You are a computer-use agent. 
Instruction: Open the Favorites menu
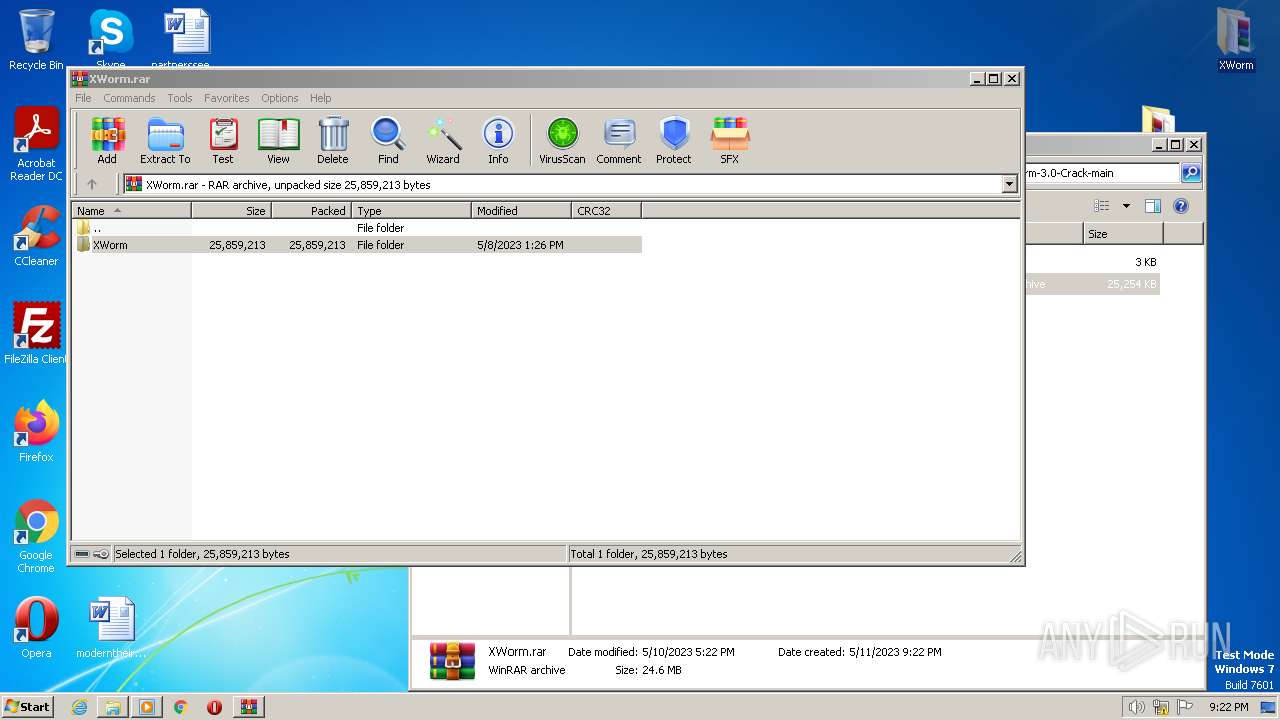[x=227, y=98]
